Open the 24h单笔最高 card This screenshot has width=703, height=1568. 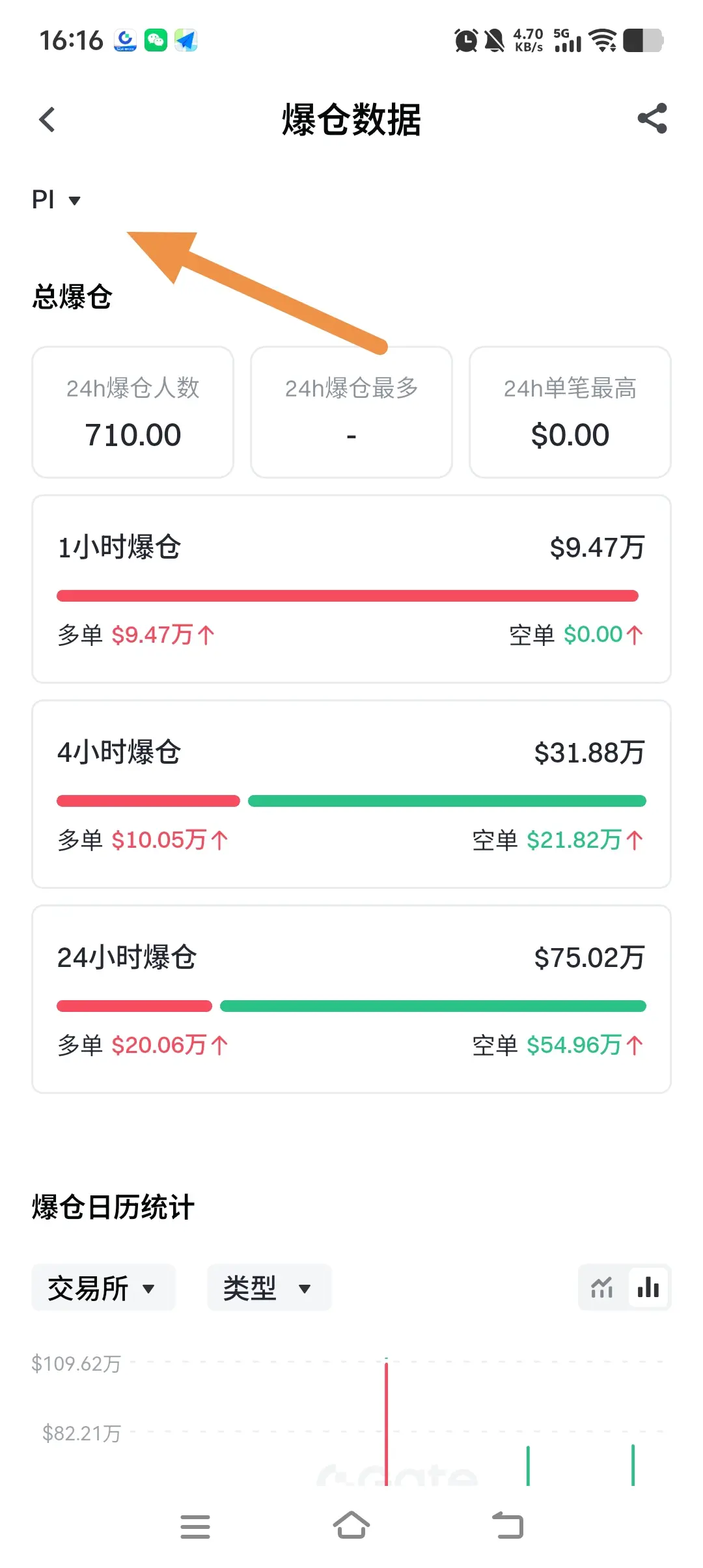coord(570,412)
